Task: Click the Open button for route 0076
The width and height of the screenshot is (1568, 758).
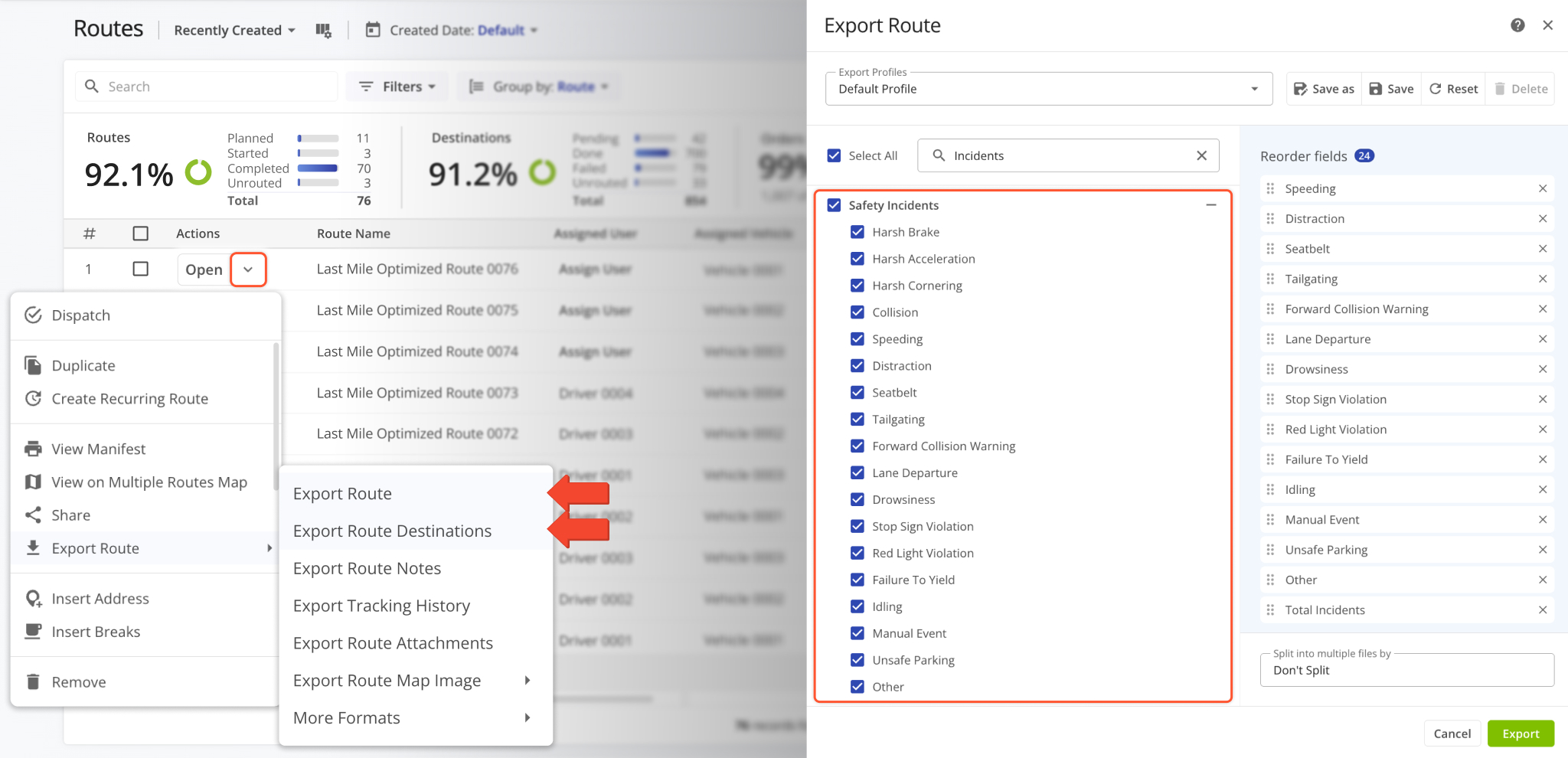Action: pyautogui.click(x=204, y=270)
